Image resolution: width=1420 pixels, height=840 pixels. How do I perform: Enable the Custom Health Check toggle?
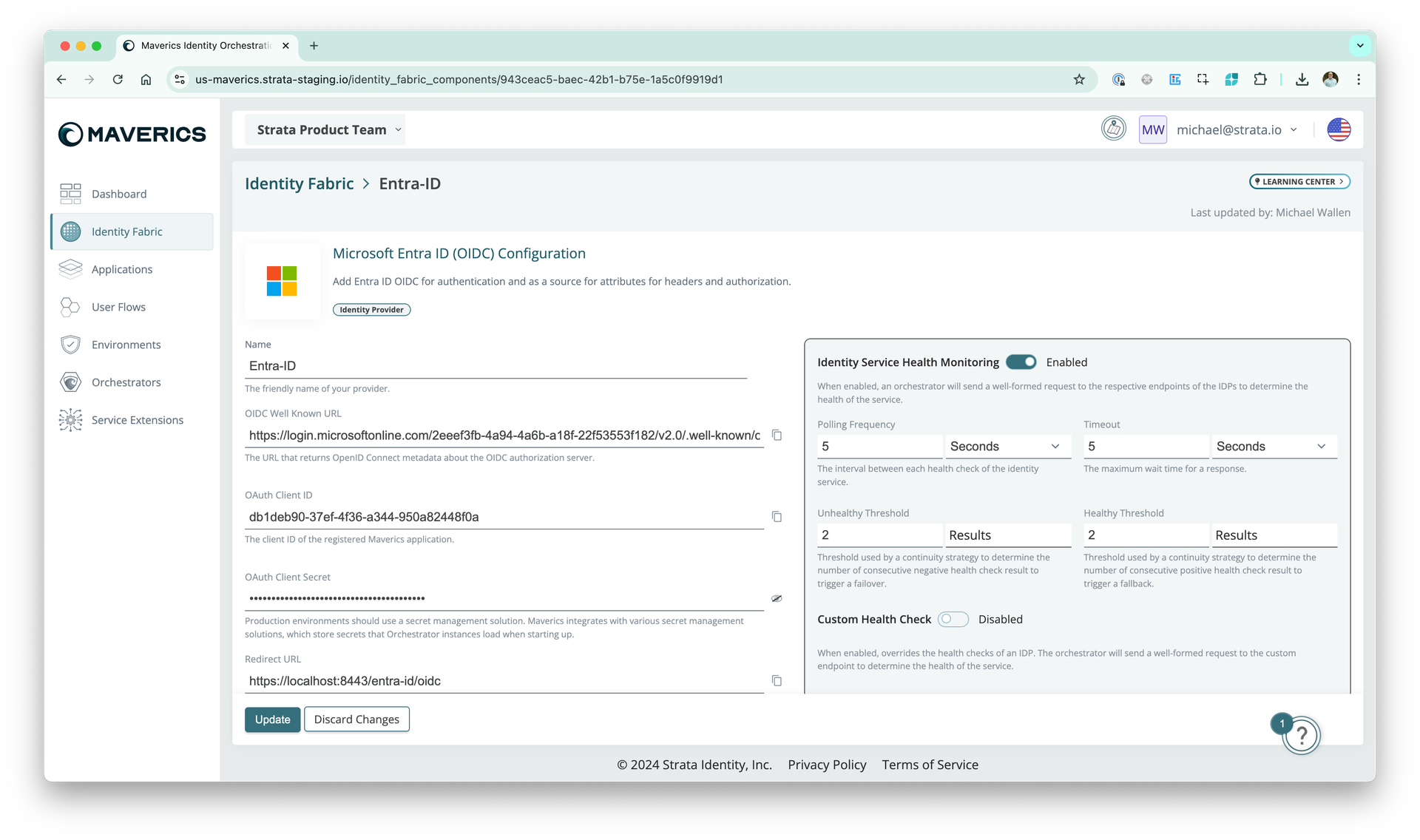953,619
